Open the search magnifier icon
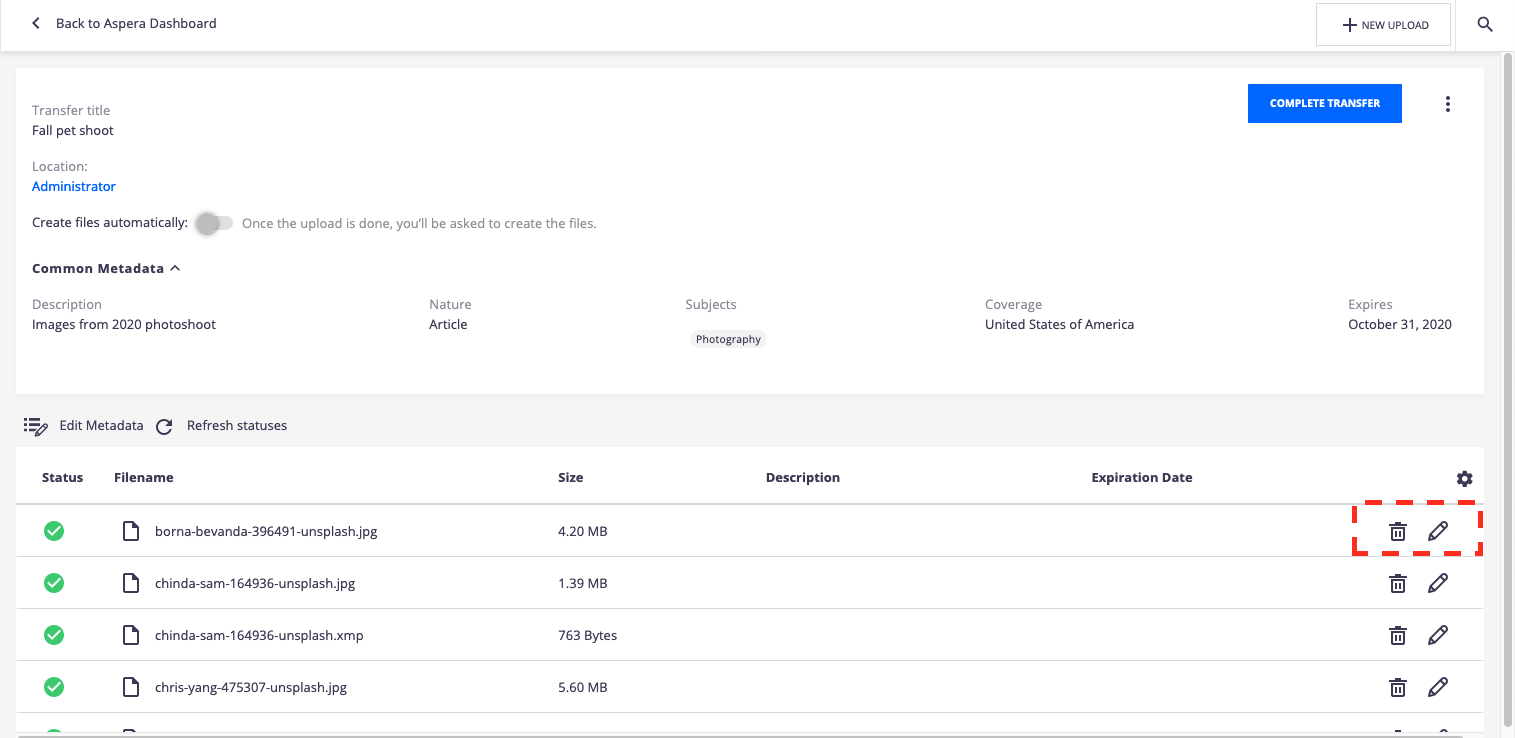The width and height of the screenshot is (1515, 738). (1485, 25)
